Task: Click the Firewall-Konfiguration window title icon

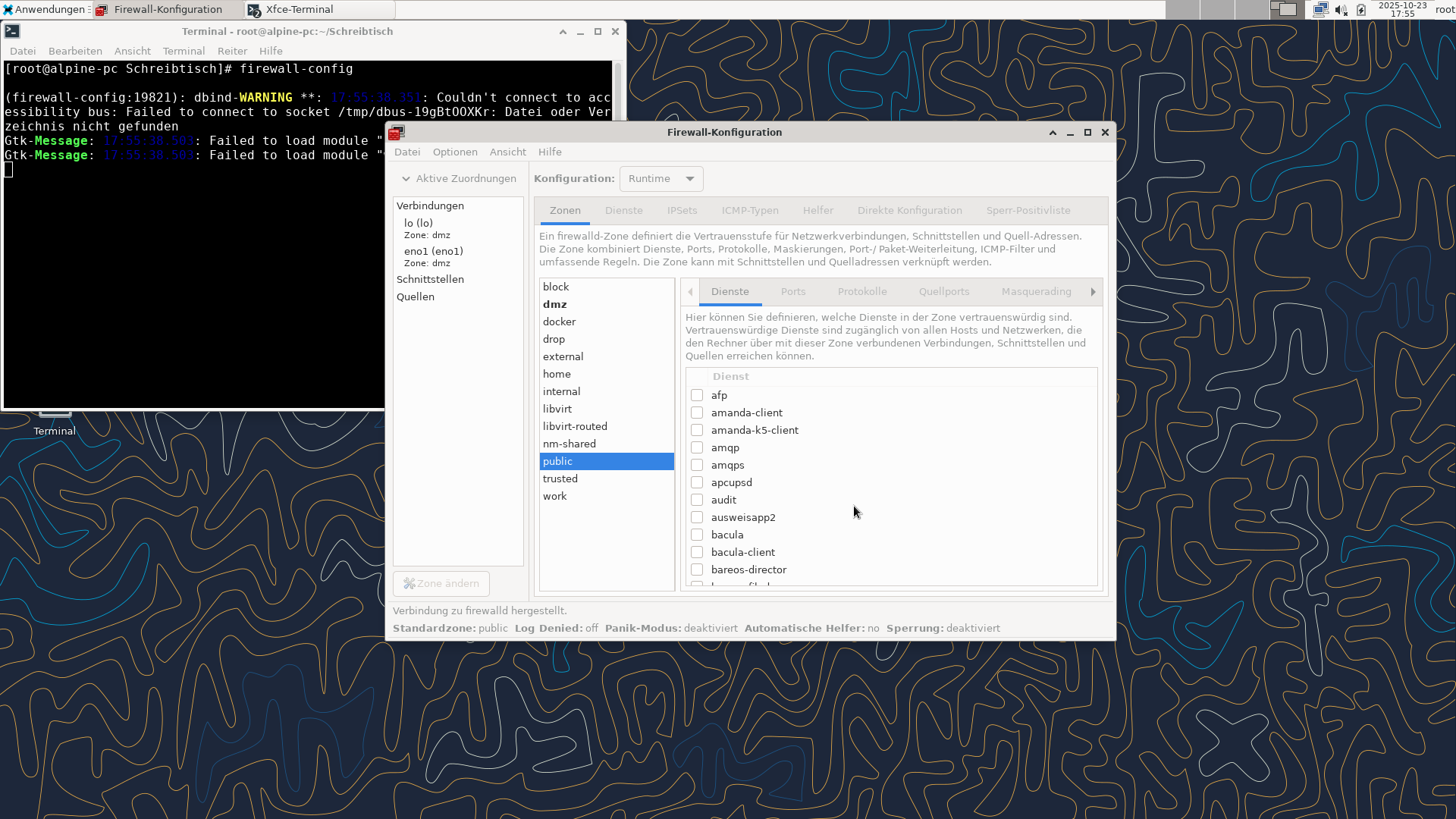Action: click(397, 133)
